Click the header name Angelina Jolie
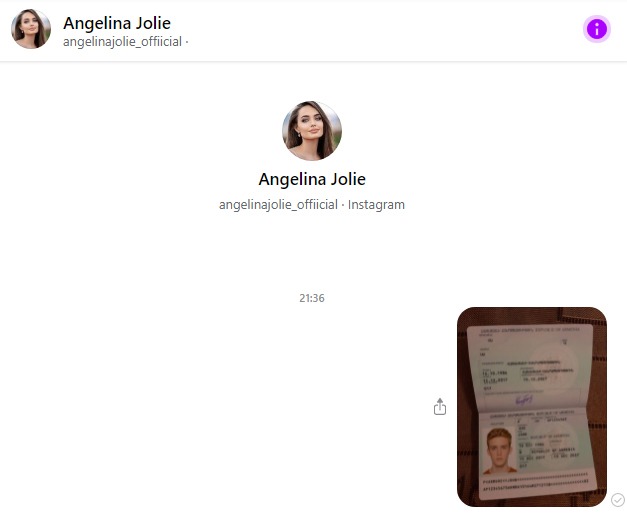This screenshot has height=516, width=627. [x=117, y=23]
